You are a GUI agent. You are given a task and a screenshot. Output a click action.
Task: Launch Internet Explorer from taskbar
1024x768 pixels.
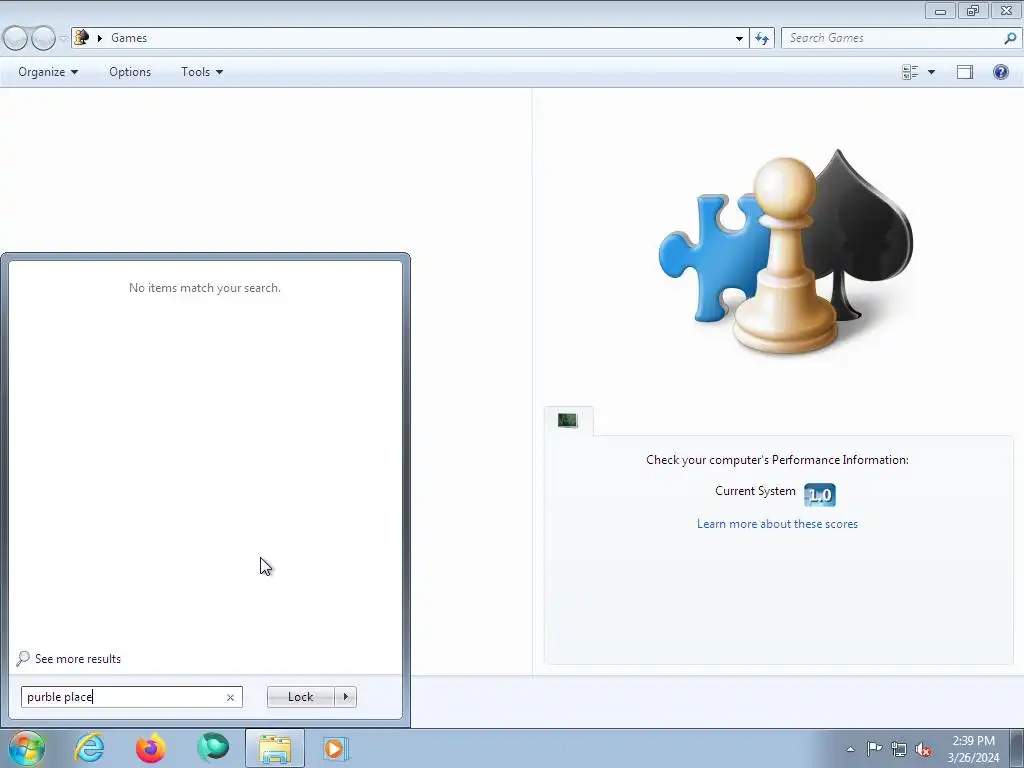coord(89,748)
